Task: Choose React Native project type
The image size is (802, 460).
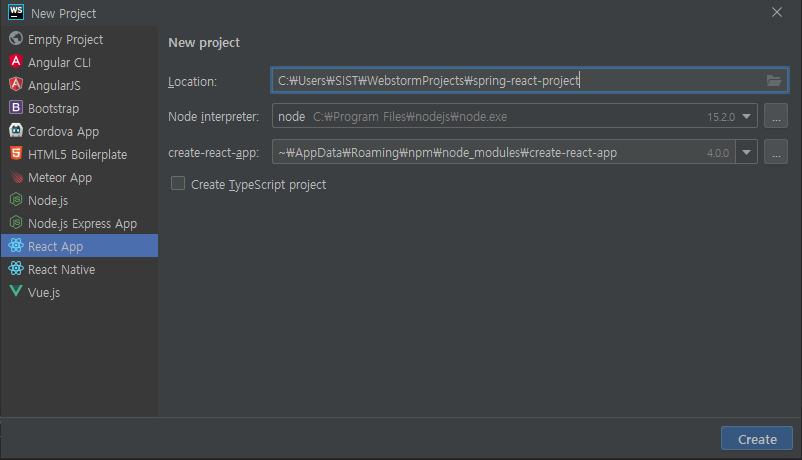Action: tap(79, 269)
